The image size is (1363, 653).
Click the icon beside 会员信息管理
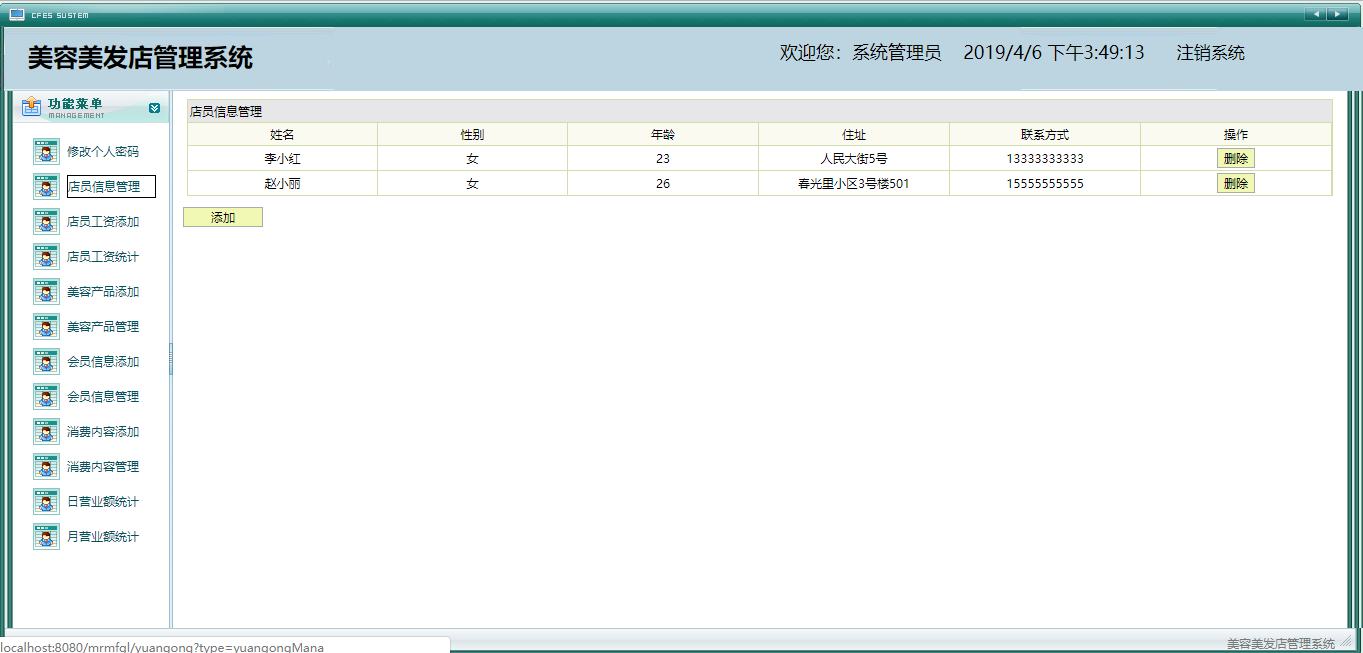pyautogui.click(x=46, y=397)
